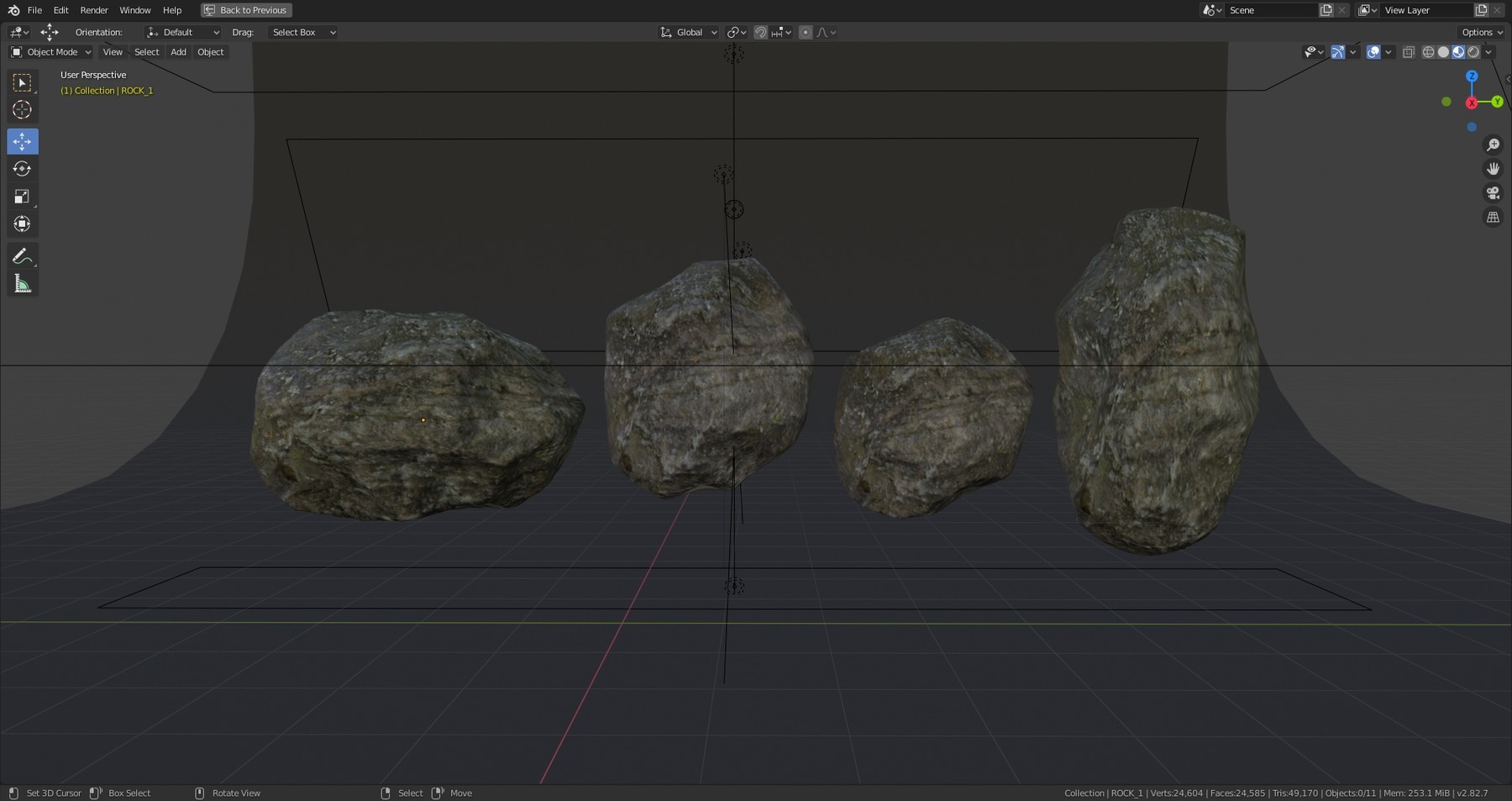Open the viewport Options popover
This screenshot has width=1512, height=801.
[x=1480, y=32]
